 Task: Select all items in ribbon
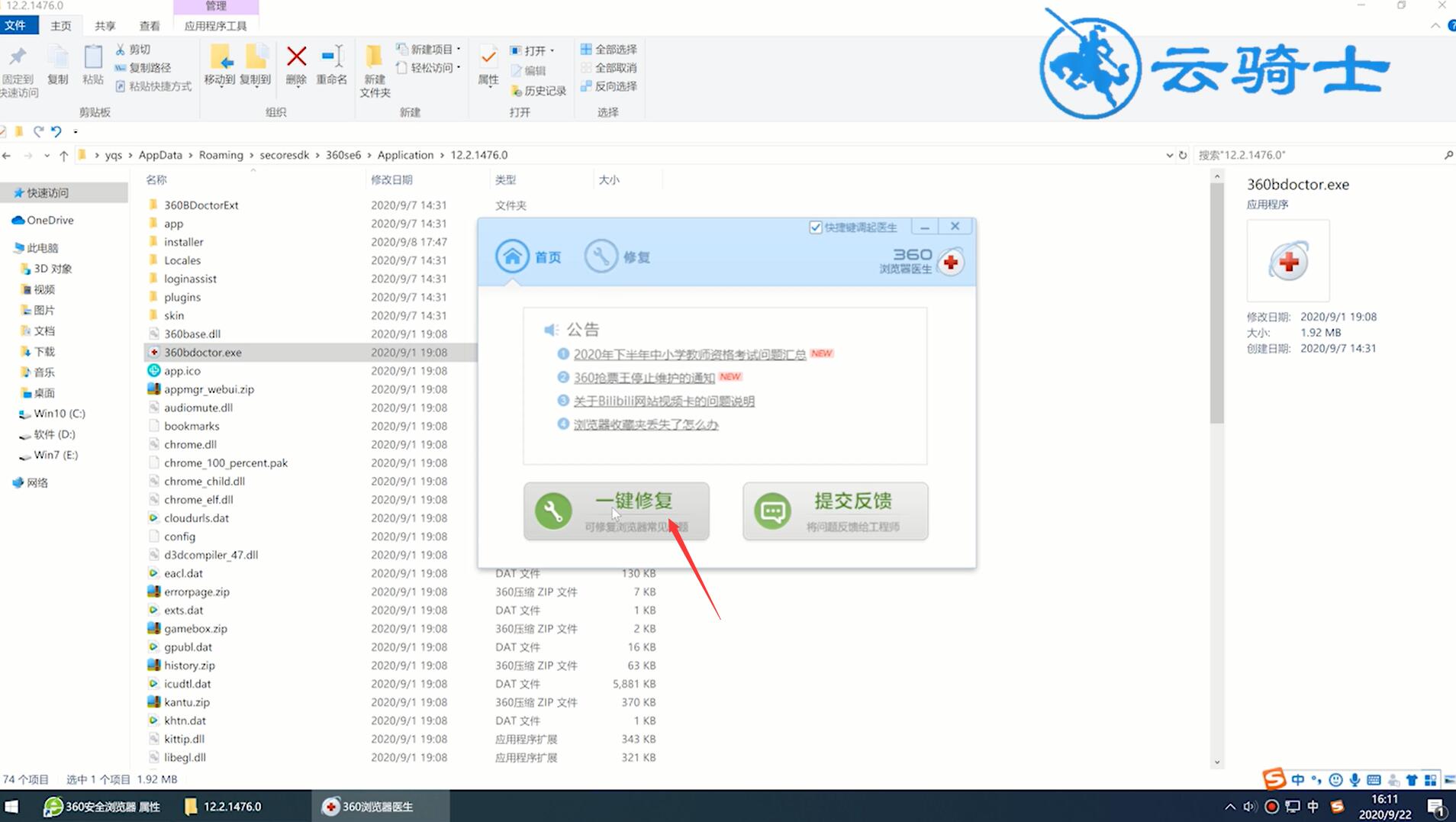point(608,50)
